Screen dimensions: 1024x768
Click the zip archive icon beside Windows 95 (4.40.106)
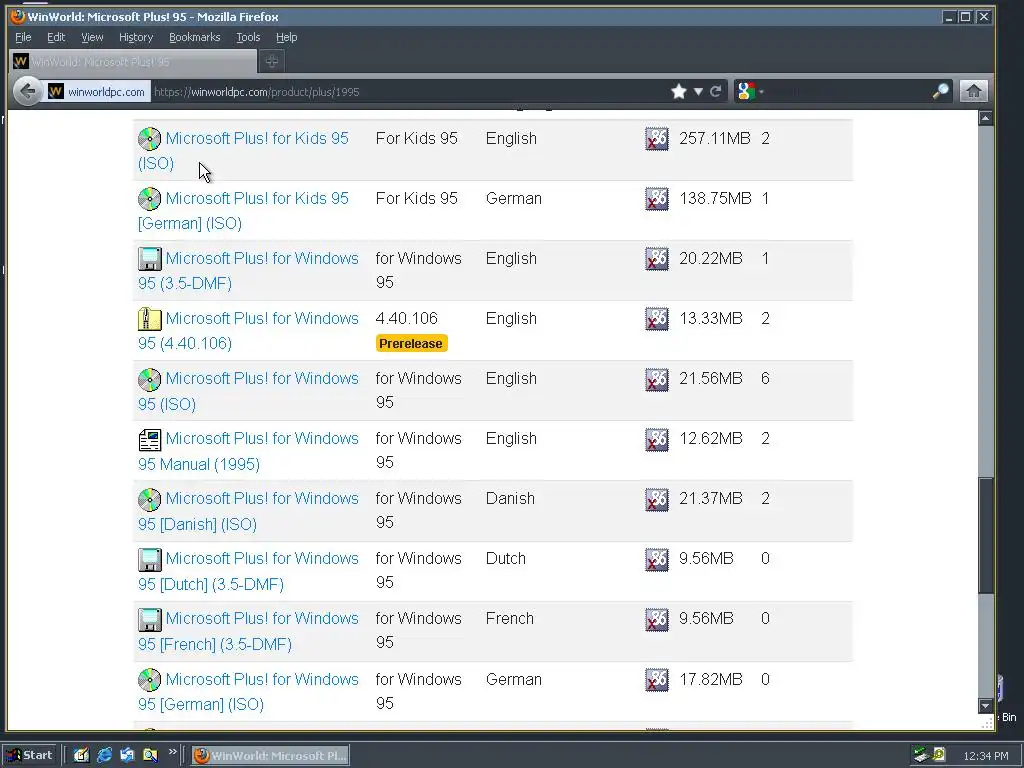pos(150,319)
